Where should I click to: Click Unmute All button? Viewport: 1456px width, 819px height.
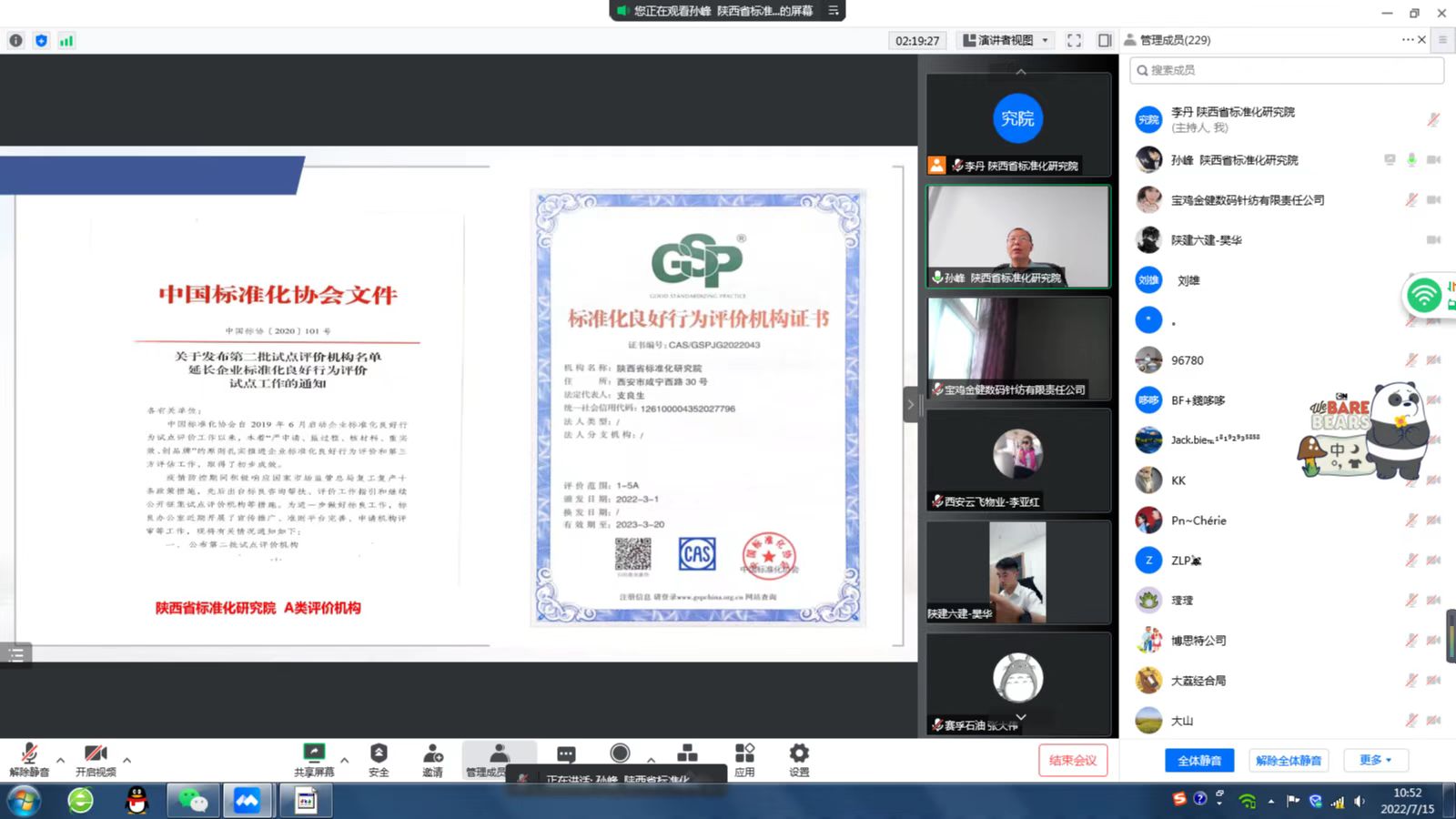[x=1288, y=760]
